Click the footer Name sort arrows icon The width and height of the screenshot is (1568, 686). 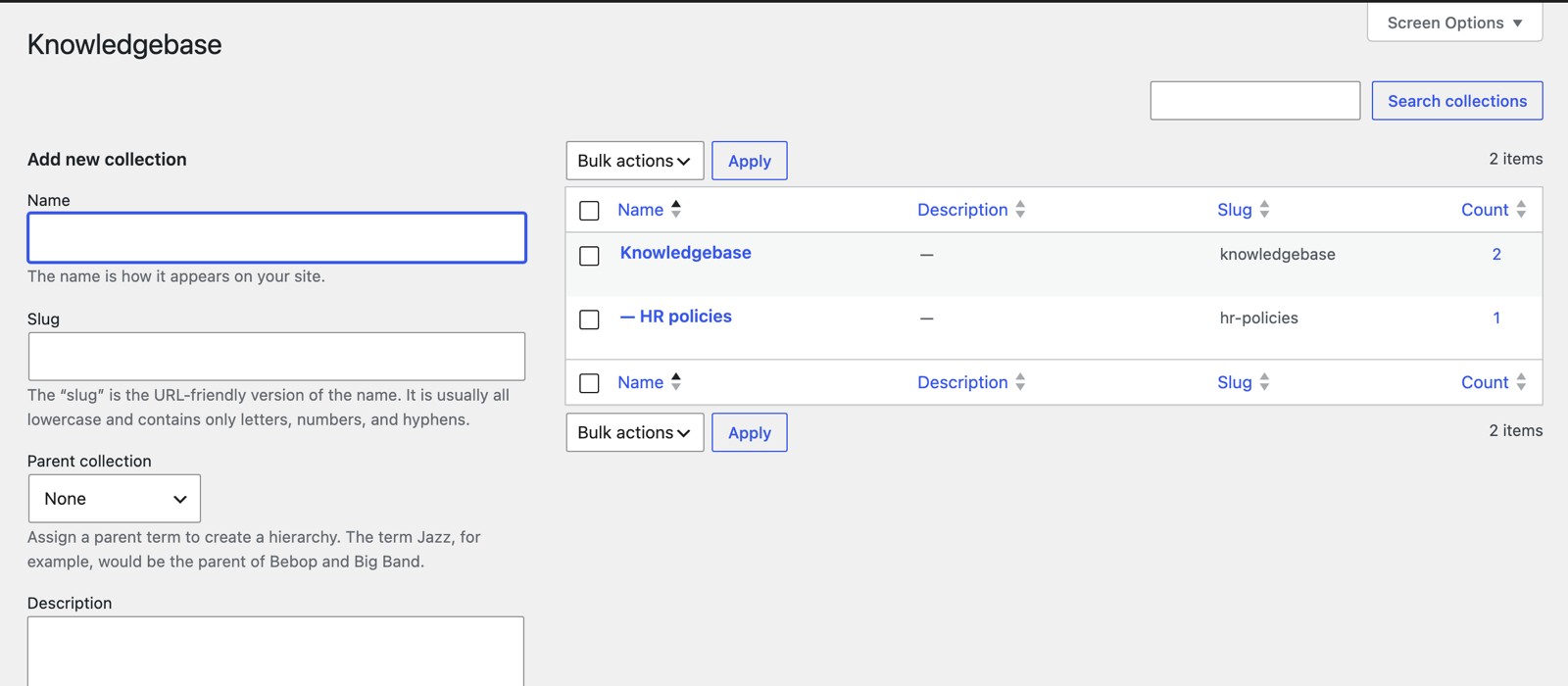(676, 381)
